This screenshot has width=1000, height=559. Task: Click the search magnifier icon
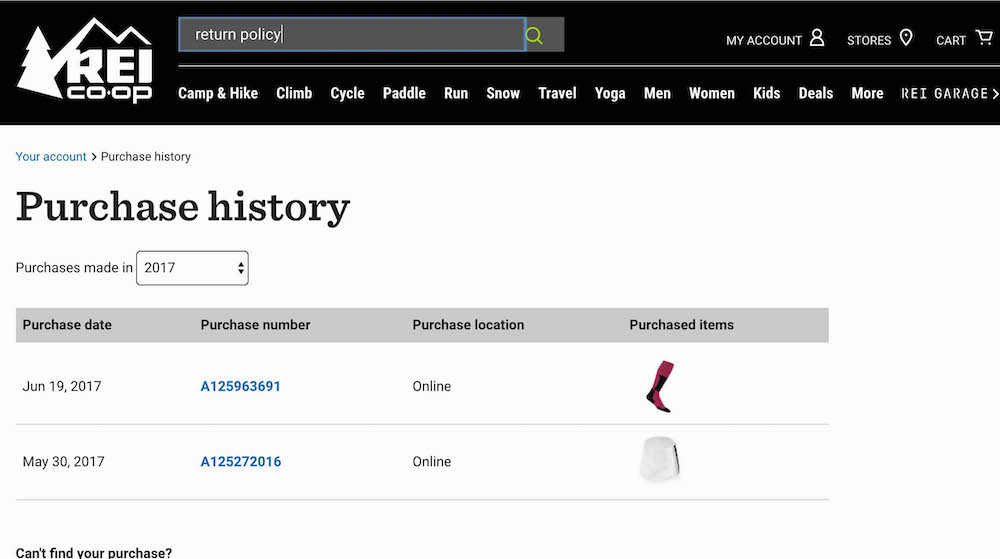pyautogui.click(x=534, y=36)
